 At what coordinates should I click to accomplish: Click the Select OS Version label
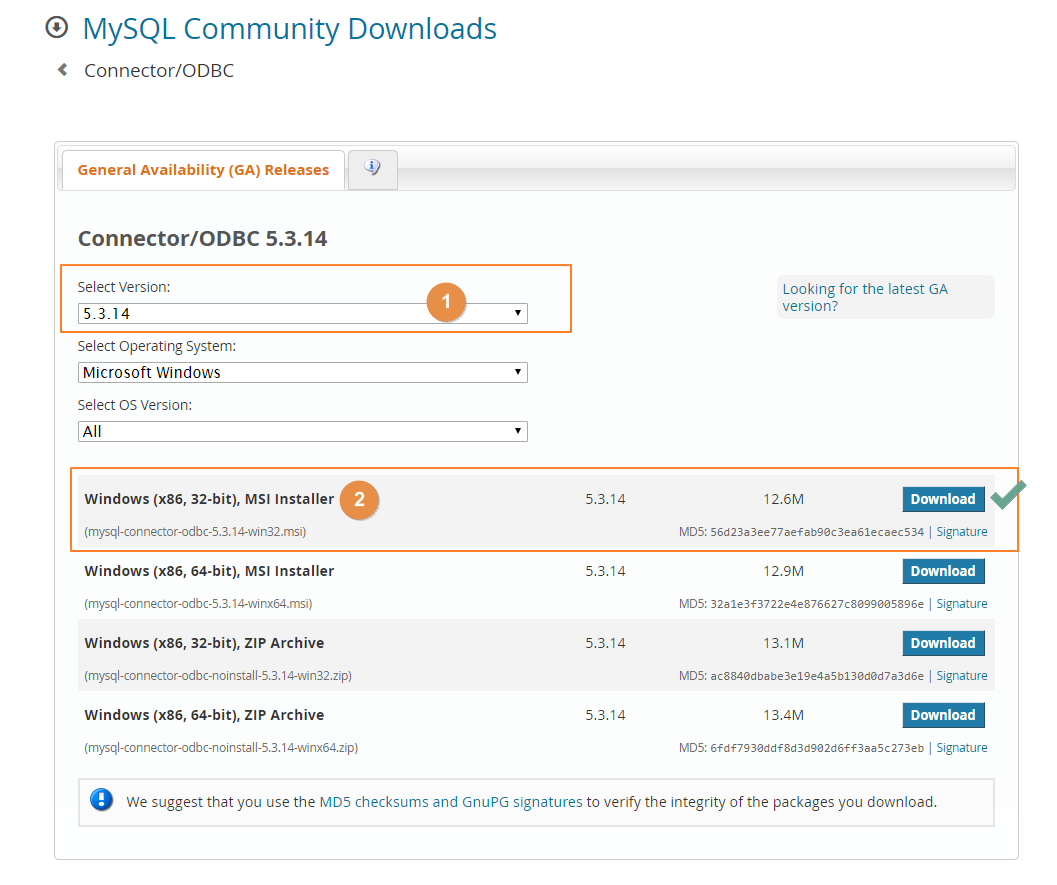(x=135, y=405)
